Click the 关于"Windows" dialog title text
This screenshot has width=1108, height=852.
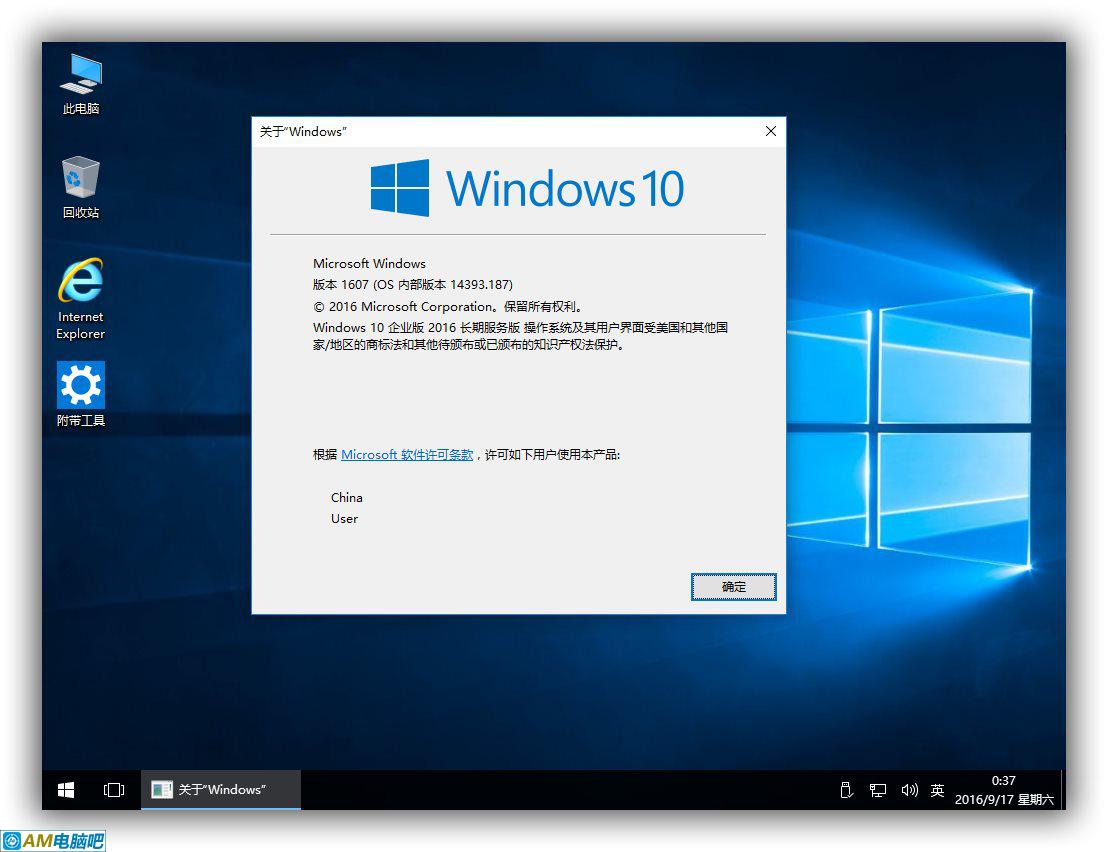coord(303,131)
